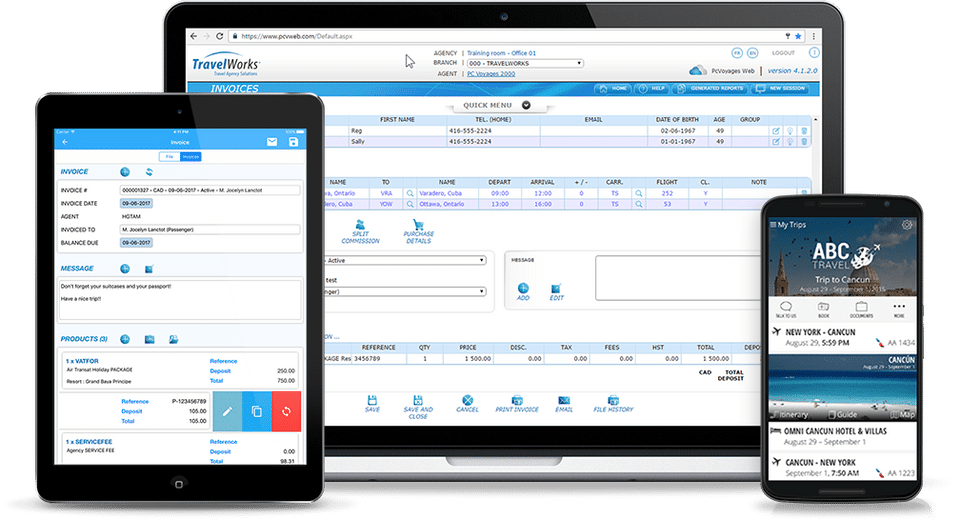Open Generated Reports
Screen dimensions: 960x520
click(710, 89)
